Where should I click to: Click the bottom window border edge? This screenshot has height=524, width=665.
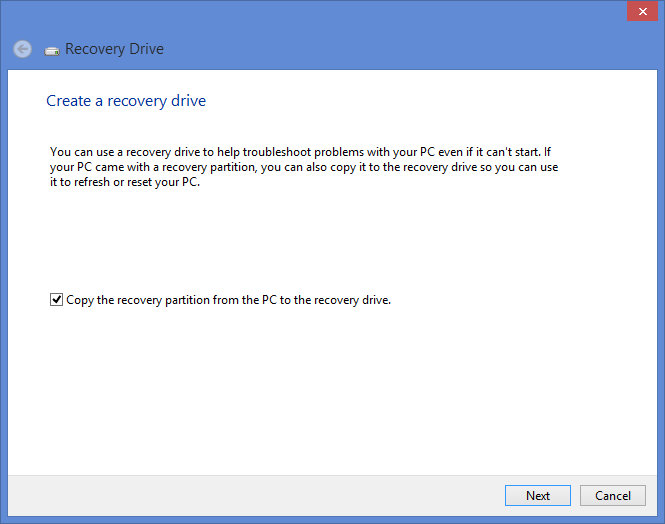pyautogui.click(x=332, y=520)
